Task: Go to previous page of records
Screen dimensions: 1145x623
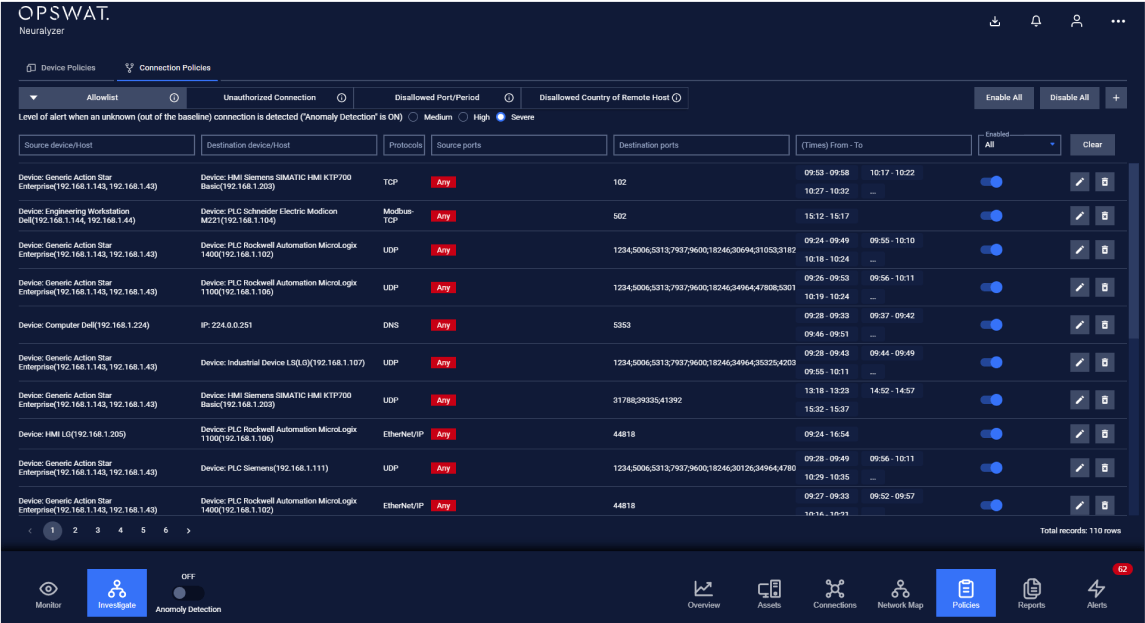Action: 30,531
